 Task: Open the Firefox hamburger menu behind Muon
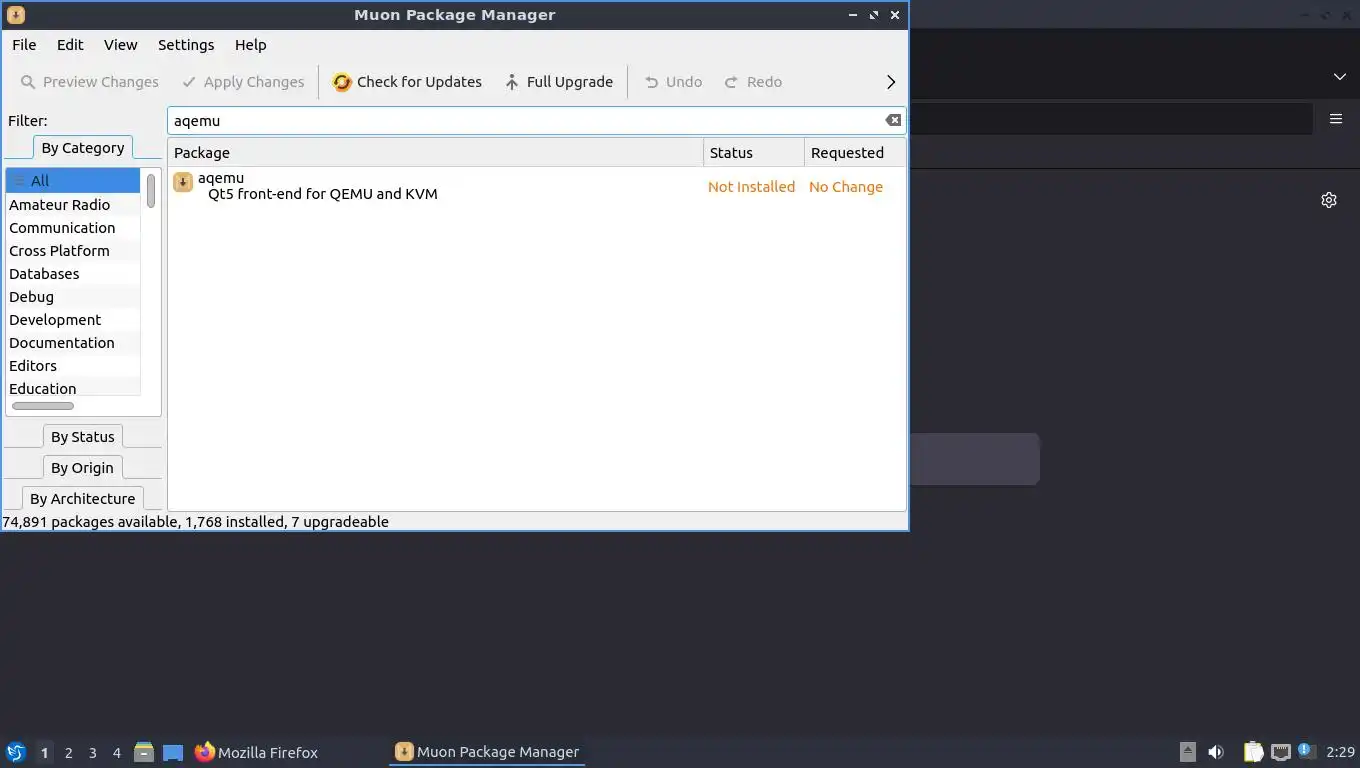(1336, 119)
